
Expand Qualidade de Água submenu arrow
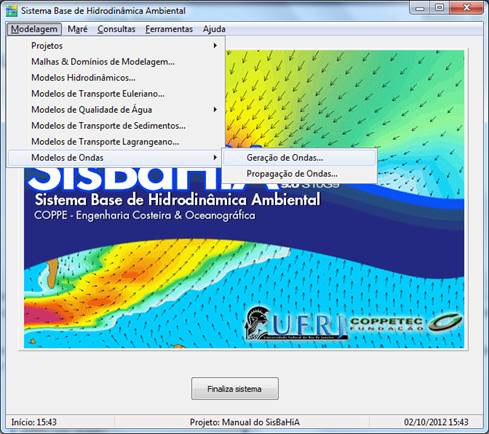[215, 110]
